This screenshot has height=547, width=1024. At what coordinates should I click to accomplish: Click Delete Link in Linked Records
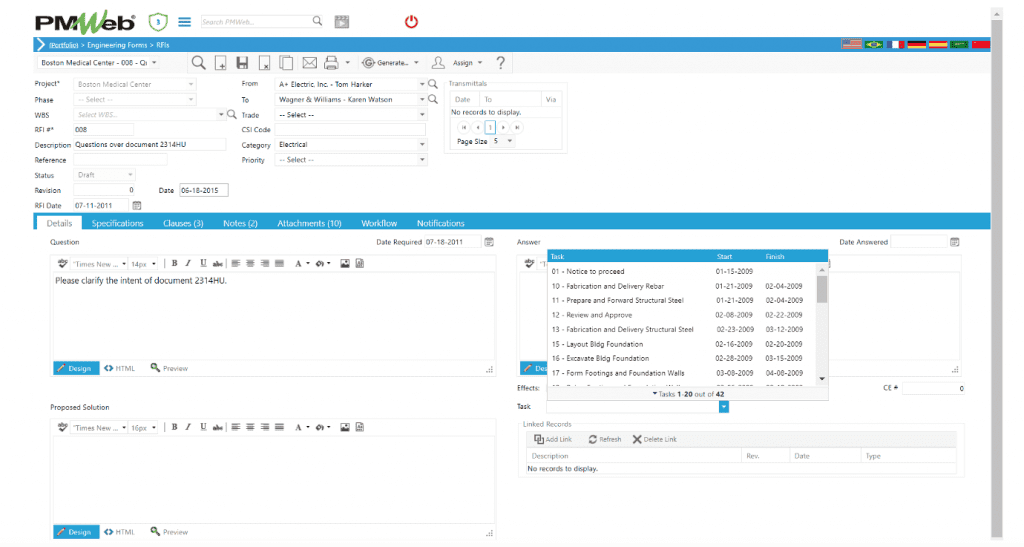pyautogui.click(x=654, y=439)
